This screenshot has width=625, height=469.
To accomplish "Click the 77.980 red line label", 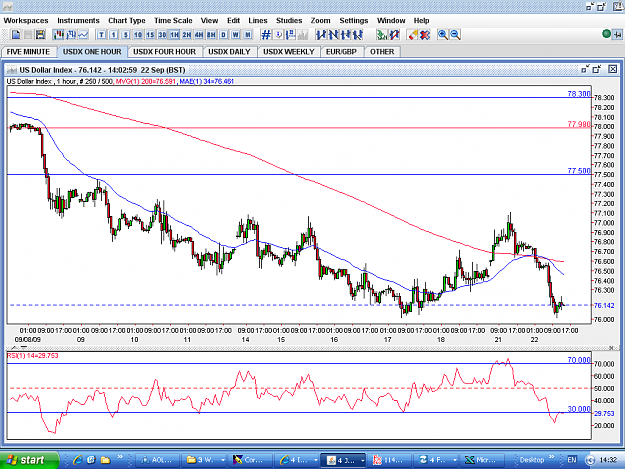I will [579, 124].
